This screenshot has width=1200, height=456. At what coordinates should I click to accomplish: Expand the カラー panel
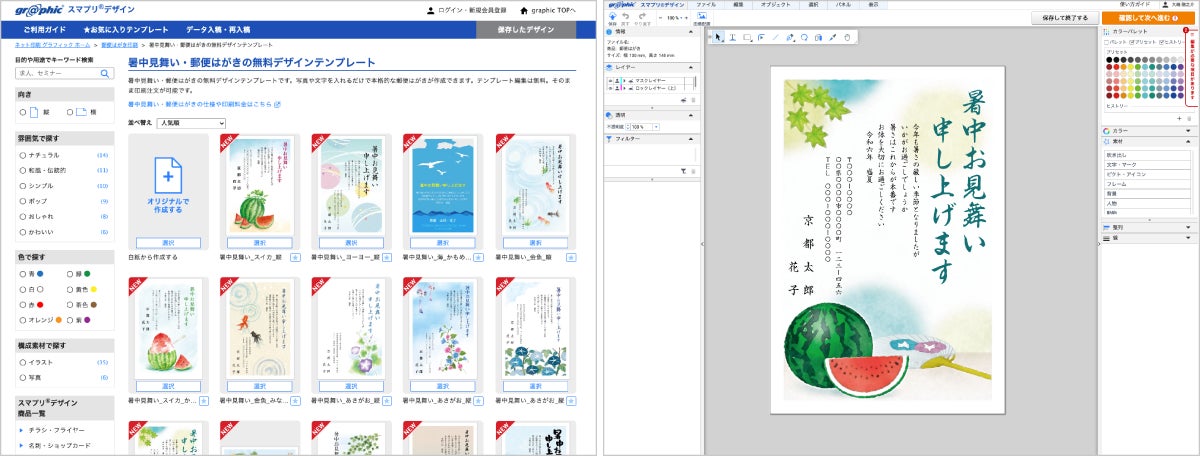pos(1189,131)
